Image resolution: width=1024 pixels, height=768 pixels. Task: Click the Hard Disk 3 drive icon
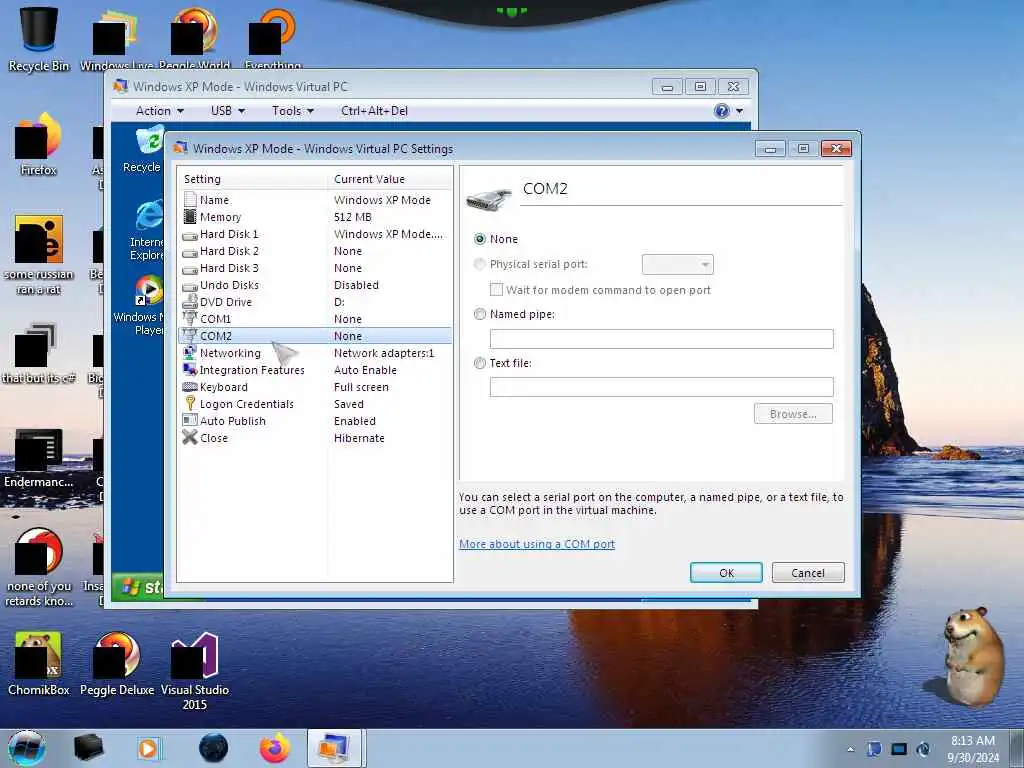tap(190, 268)
